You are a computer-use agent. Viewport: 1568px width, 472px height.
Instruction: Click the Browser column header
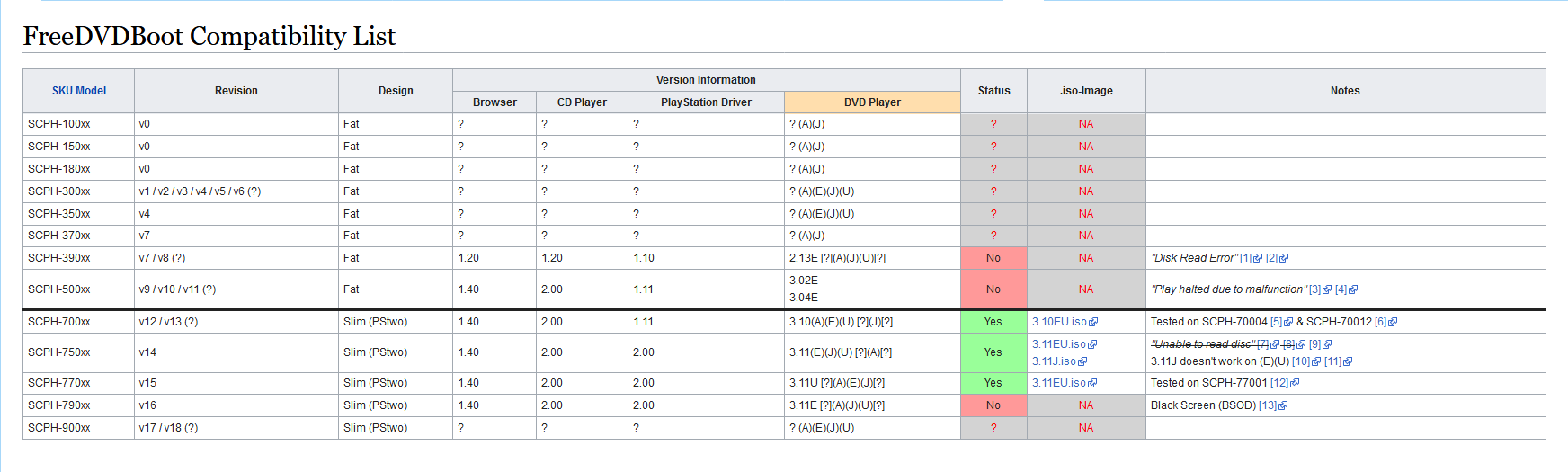click(494, 102)
